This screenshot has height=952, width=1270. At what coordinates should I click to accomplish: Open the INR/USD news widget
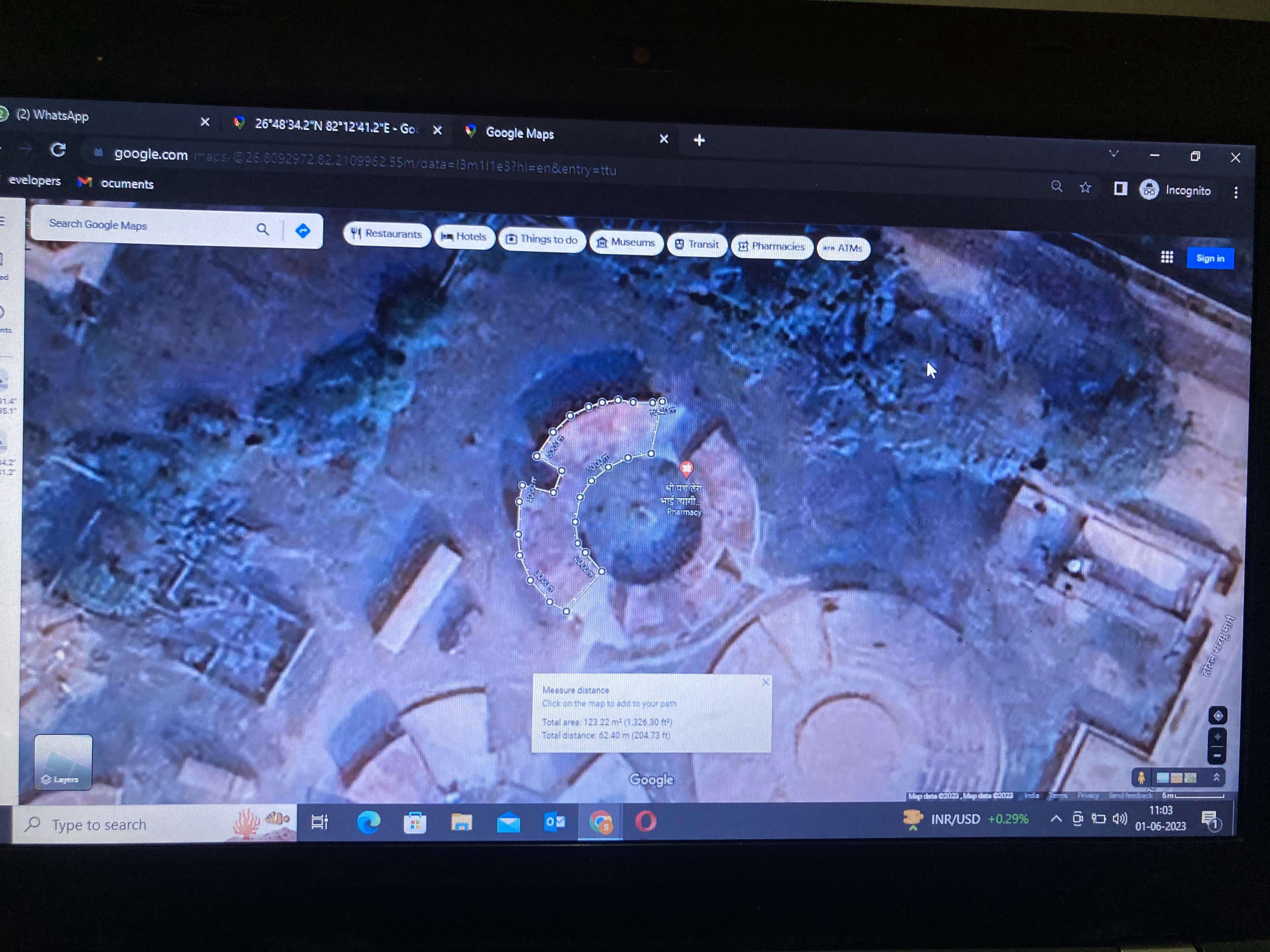[966, 819]
